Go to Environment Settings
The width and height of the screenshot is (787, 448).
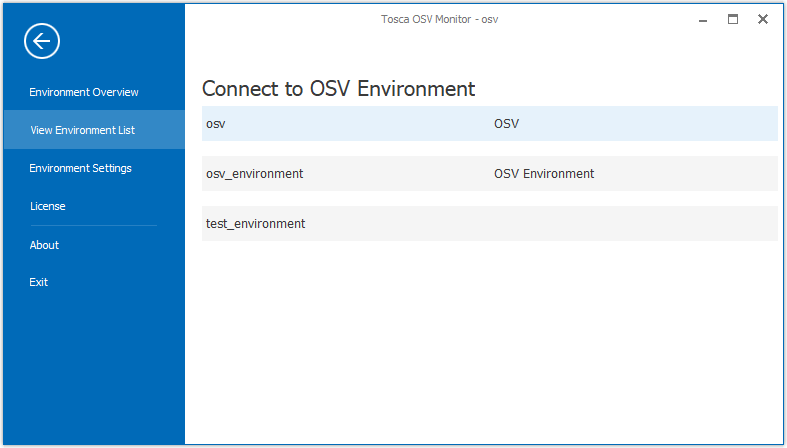80,168
